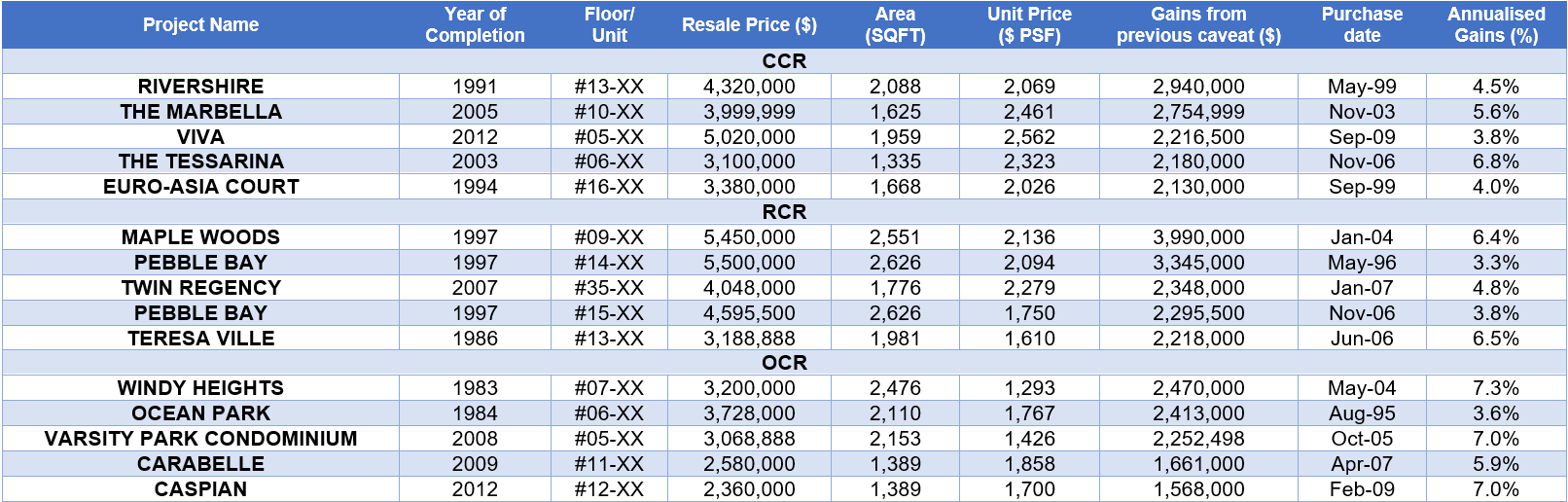
Task: Click MAPLE WOODS gains 3,990,000 cell
Action: pyautogui.click(x=1198, y=237)
